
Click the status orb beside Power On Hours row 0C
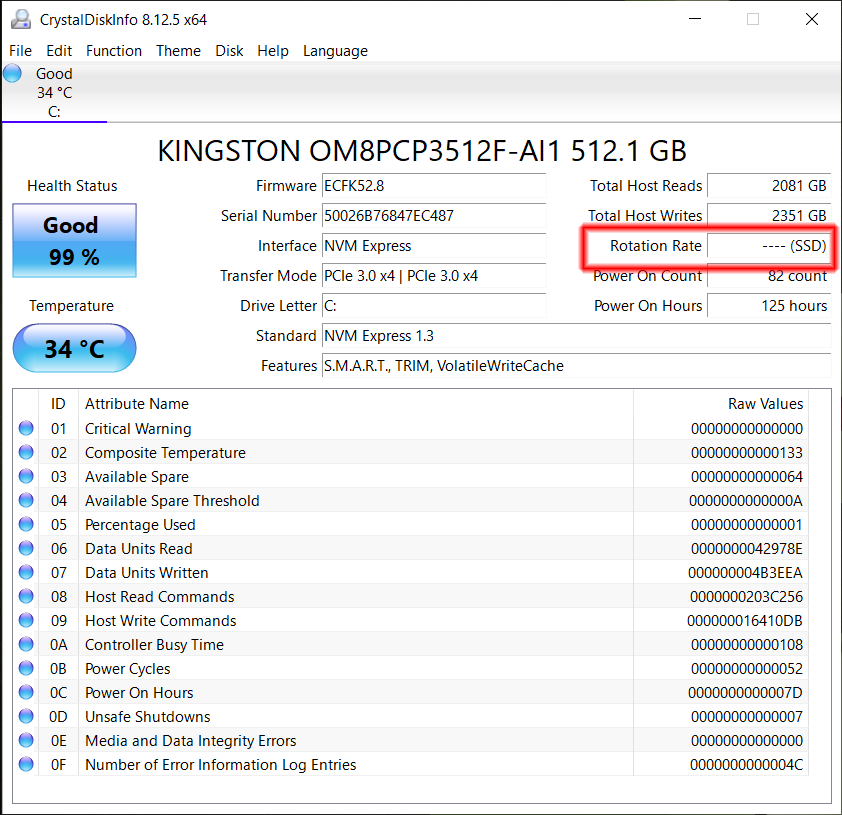(26, 692)
